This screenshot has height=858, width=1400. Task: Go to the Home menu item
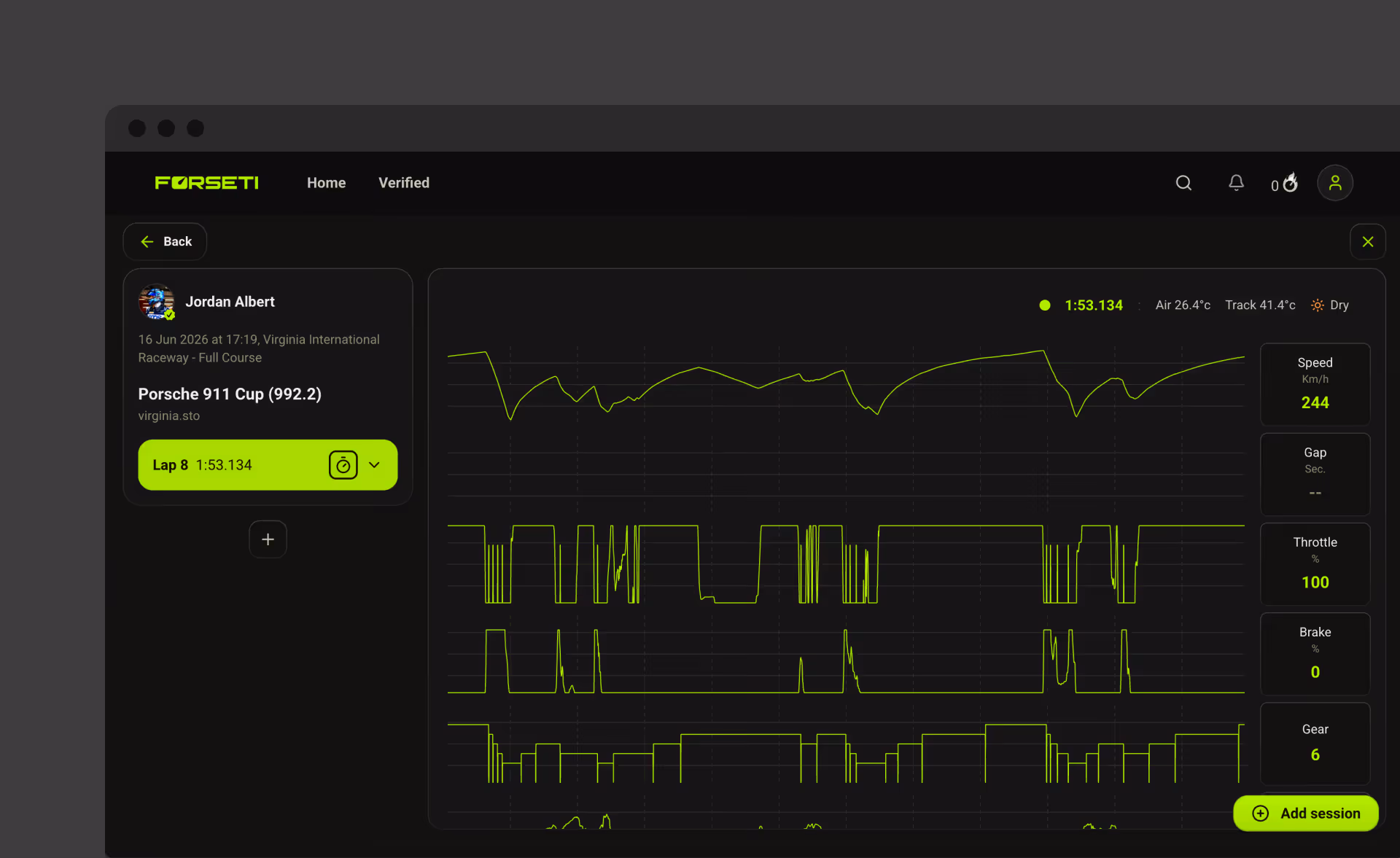[x=326, y=183]
